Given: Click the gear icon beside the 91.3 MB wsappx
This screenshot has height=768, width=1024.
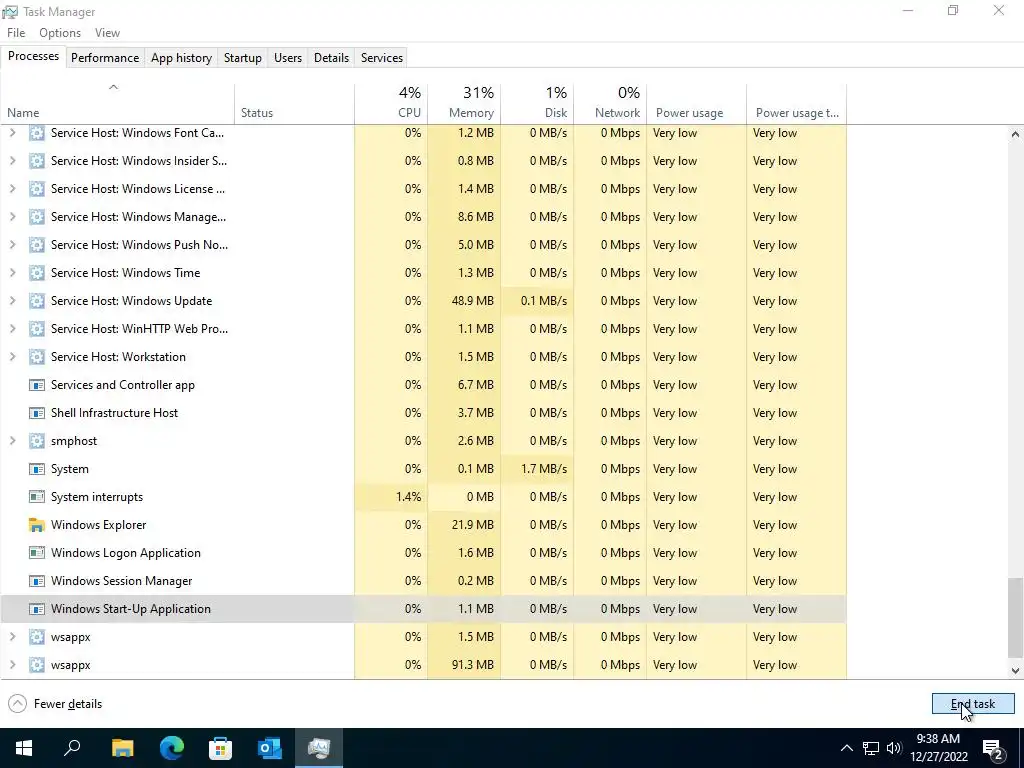Looking at the screenshot, I should (x=37, y=665).
